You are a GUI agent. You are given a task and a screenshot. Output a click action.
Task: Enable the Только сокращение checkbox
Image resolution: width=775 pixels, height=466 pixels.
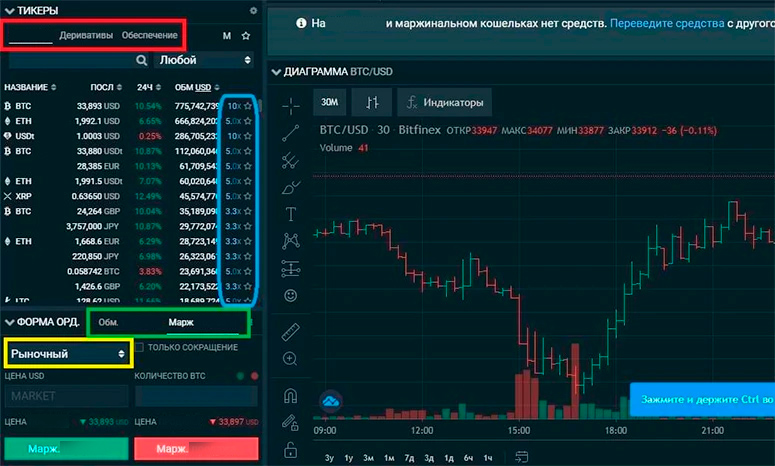click(x=139, y=347)
